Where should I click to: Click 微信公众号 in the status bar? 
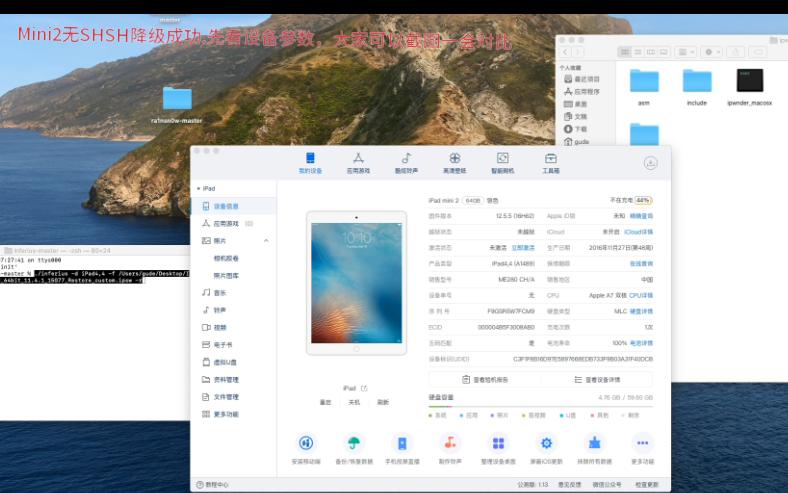[607, 484]
